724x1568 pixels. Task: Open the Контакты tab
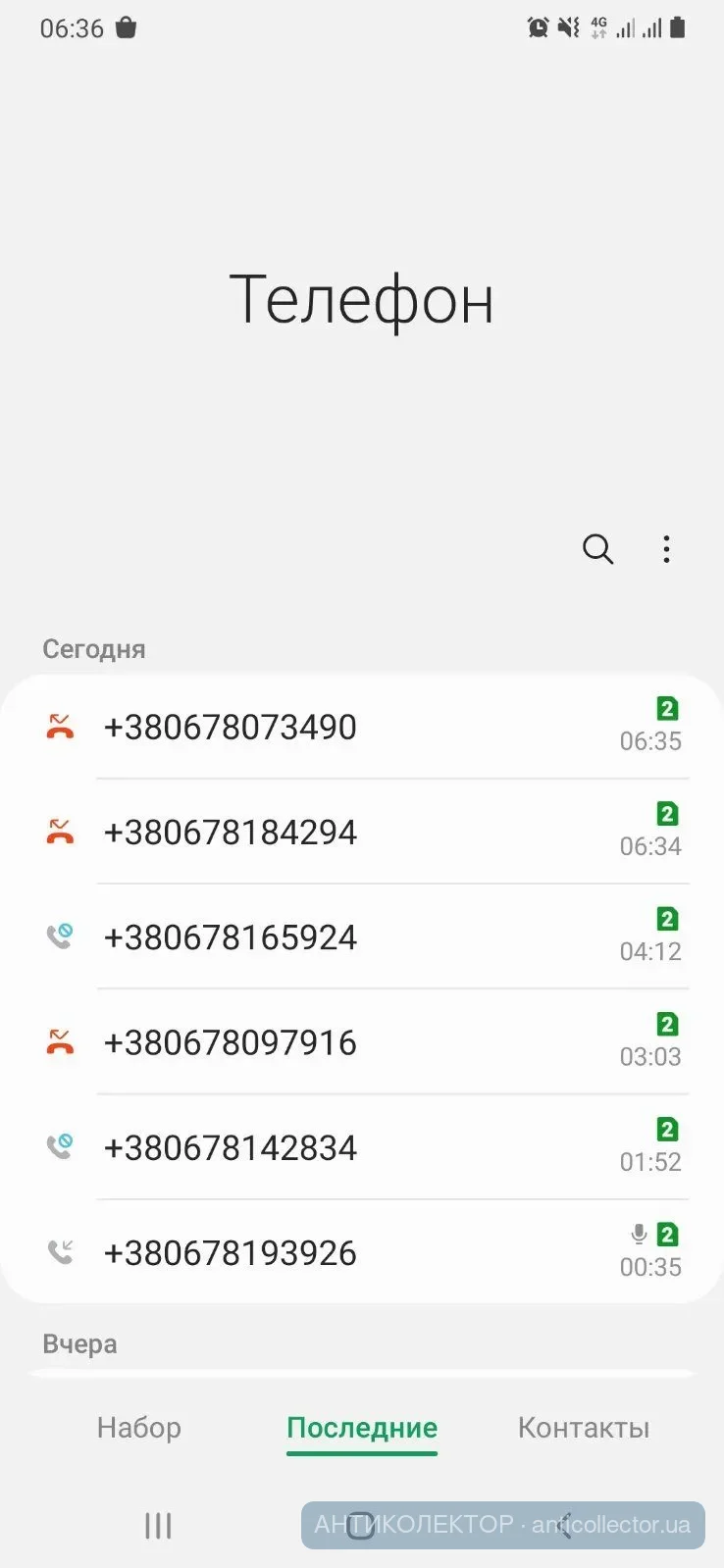pyautogui.click(x=584, y=1428)
